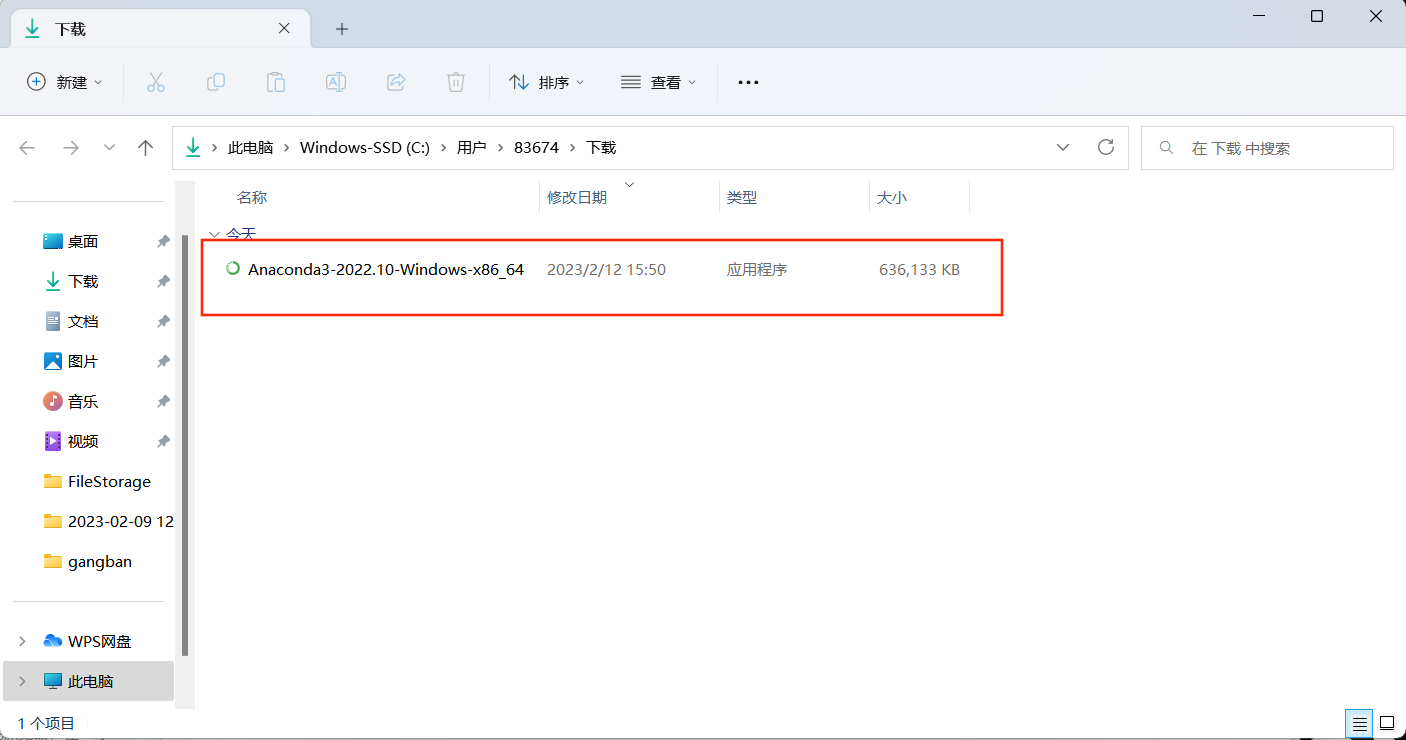
Task: Click 83674 in the address breadcrumb
Action: coord(535,147)
